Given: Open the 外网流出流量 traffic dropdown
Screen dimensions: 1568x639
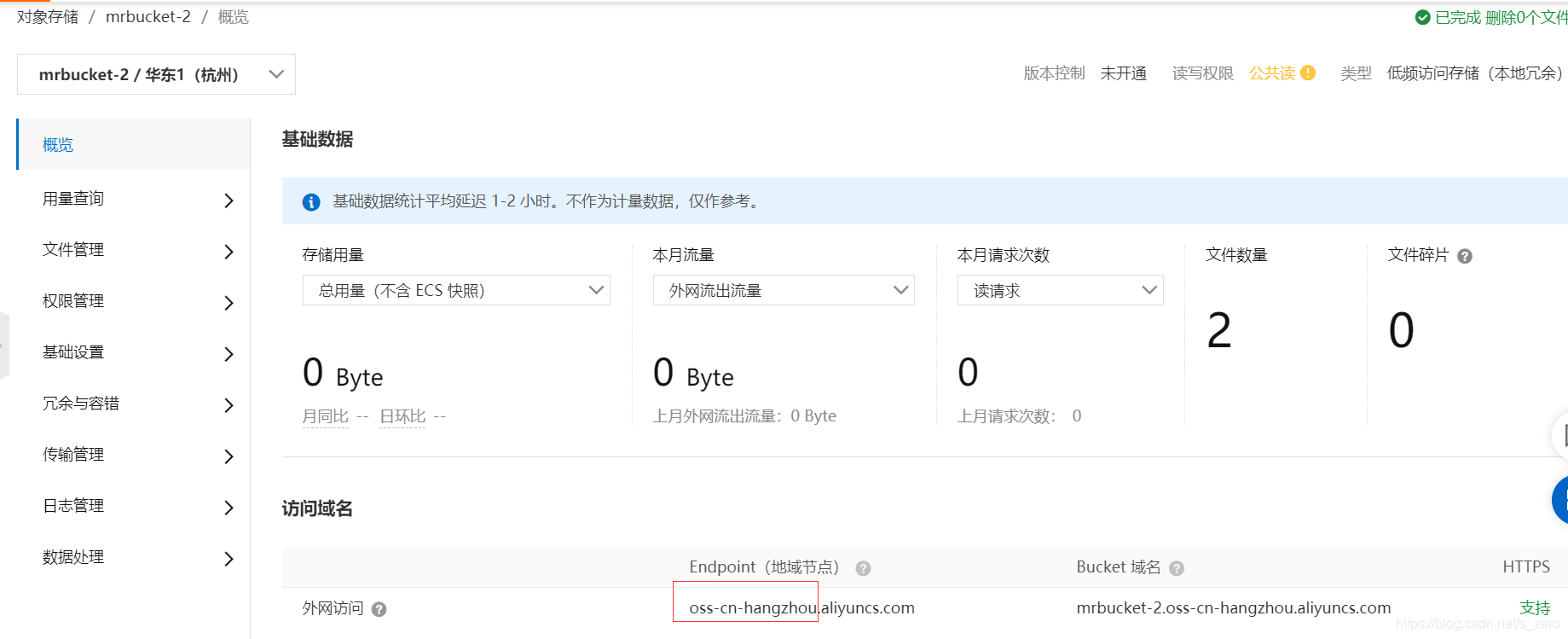Looking at the screenshot, I should (x=784, y=290).
